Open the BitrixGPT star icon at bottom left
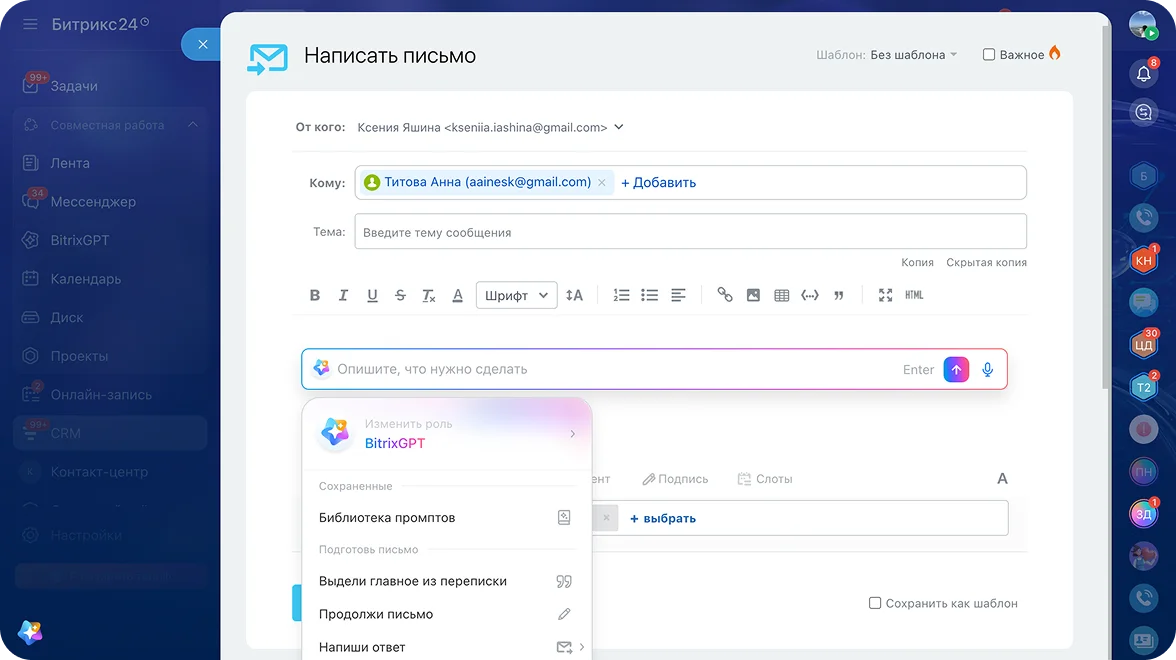Screen dimensions: 1176x660 pos(30,632)
